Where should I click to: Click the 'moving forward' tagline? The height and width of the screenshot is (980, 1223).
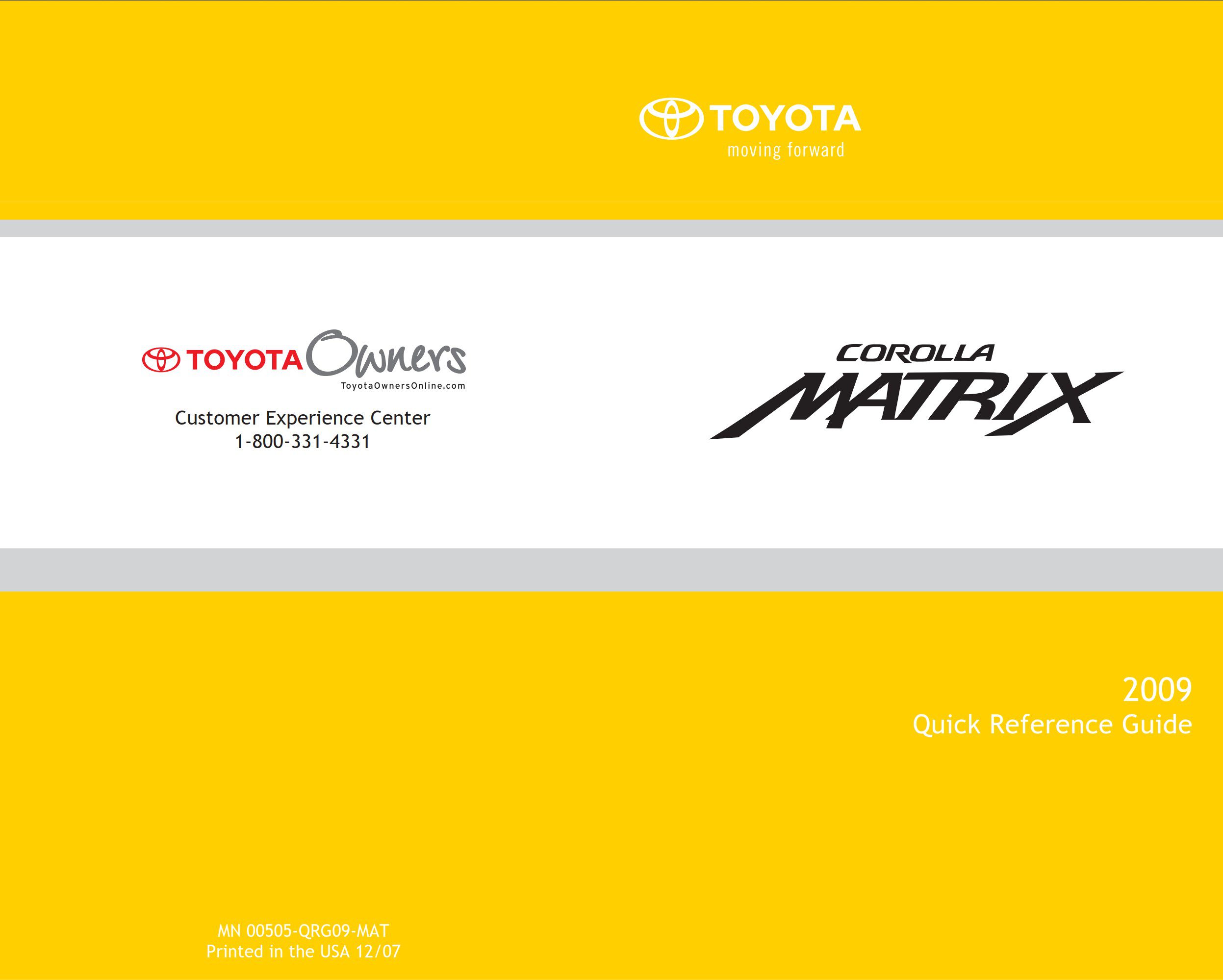click(786, 151)
